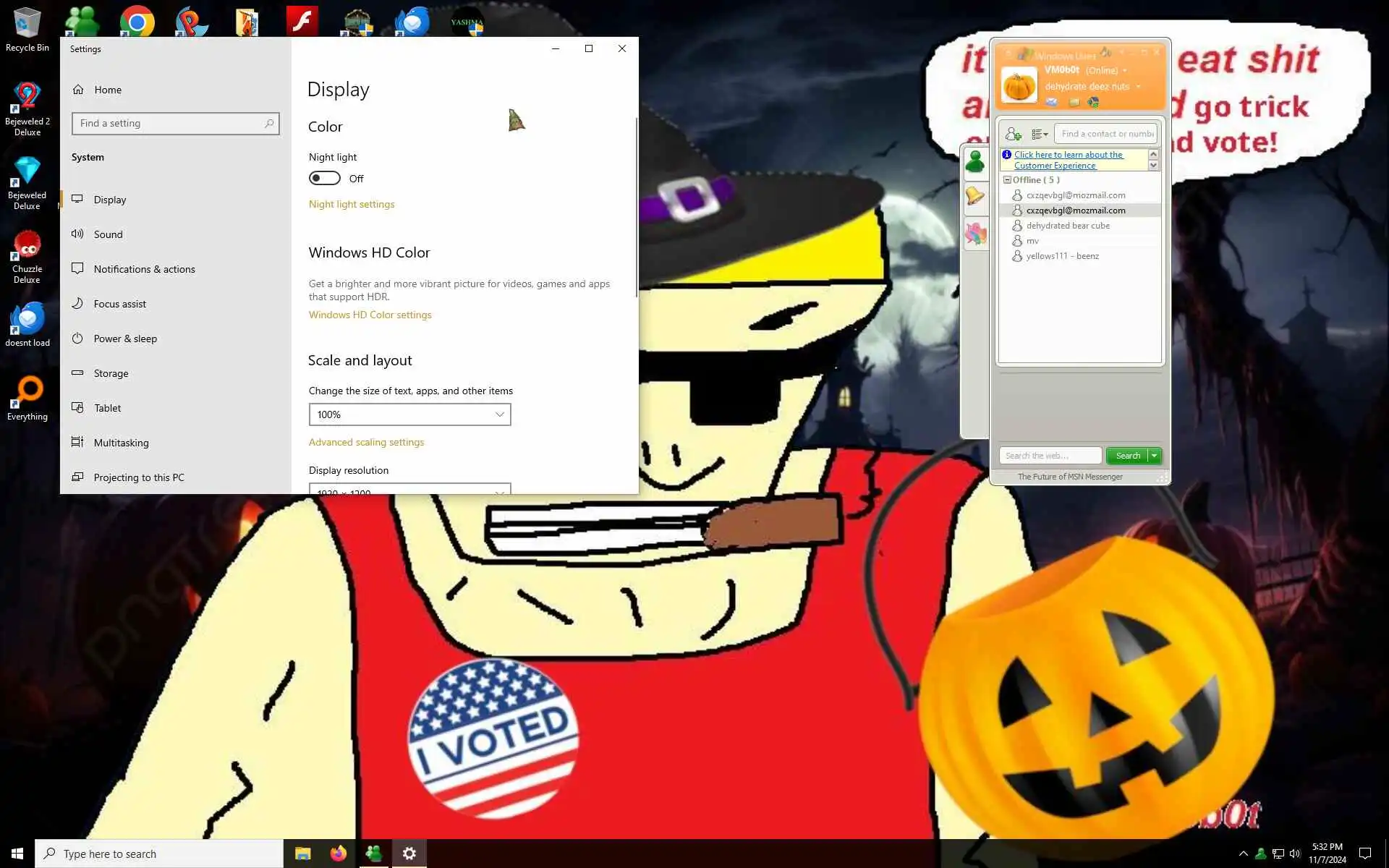Click the Add a contact icon in Messenger
The image size is (1389, 868).
pyautogui.click(x=1013, y=134)
